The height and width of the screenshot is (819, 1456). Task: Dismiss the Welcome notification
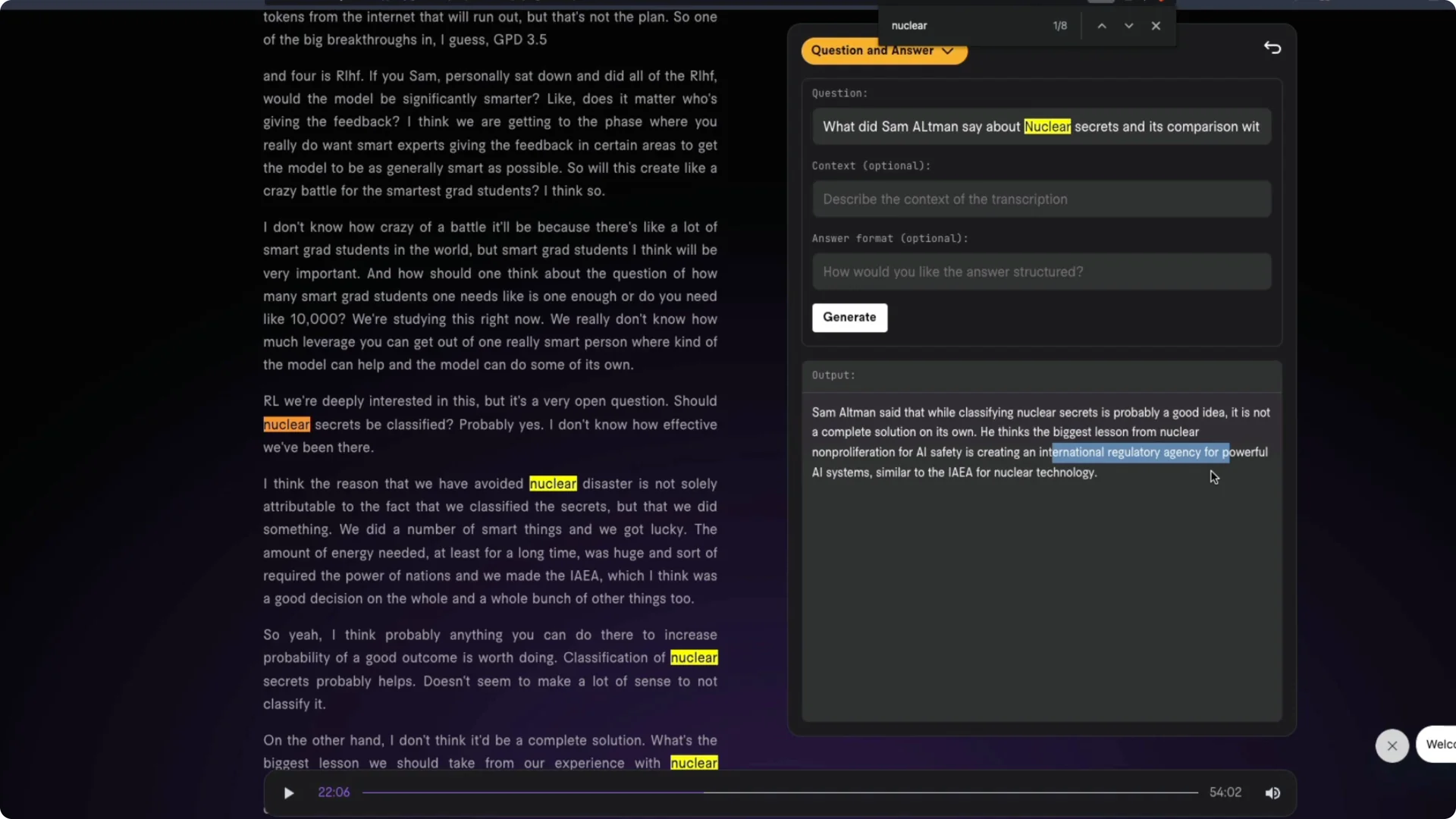[x=1392, y=745]
